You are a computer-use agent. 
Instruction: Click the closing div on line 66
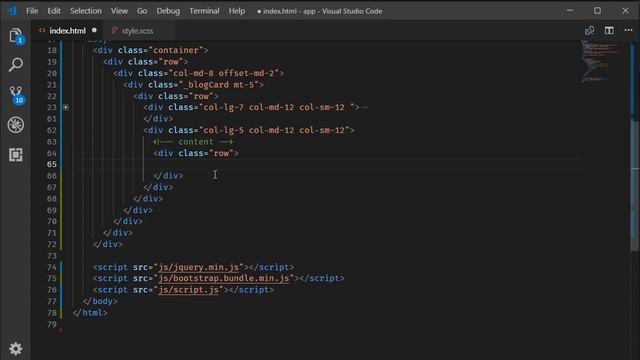pos(168,176)
